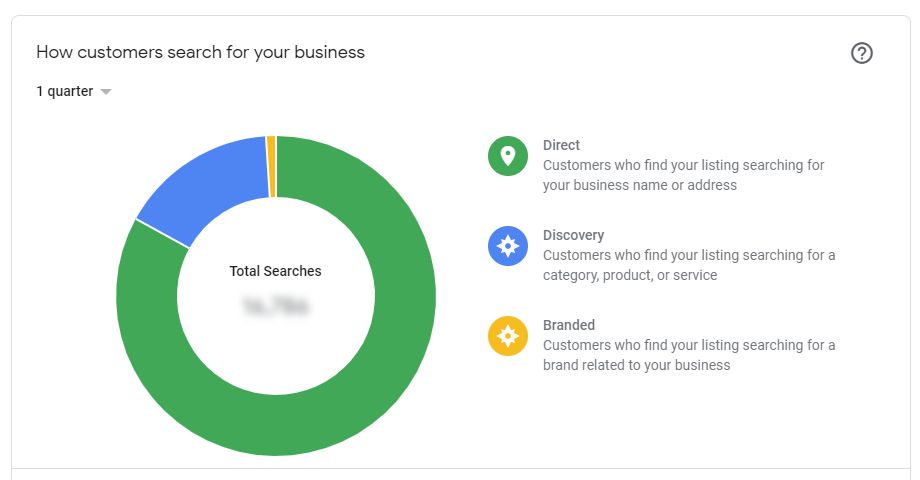The height and width of the screenshot is (480, 920).
Task: Open the help question mark icon
Action: (x=862, y=53)
